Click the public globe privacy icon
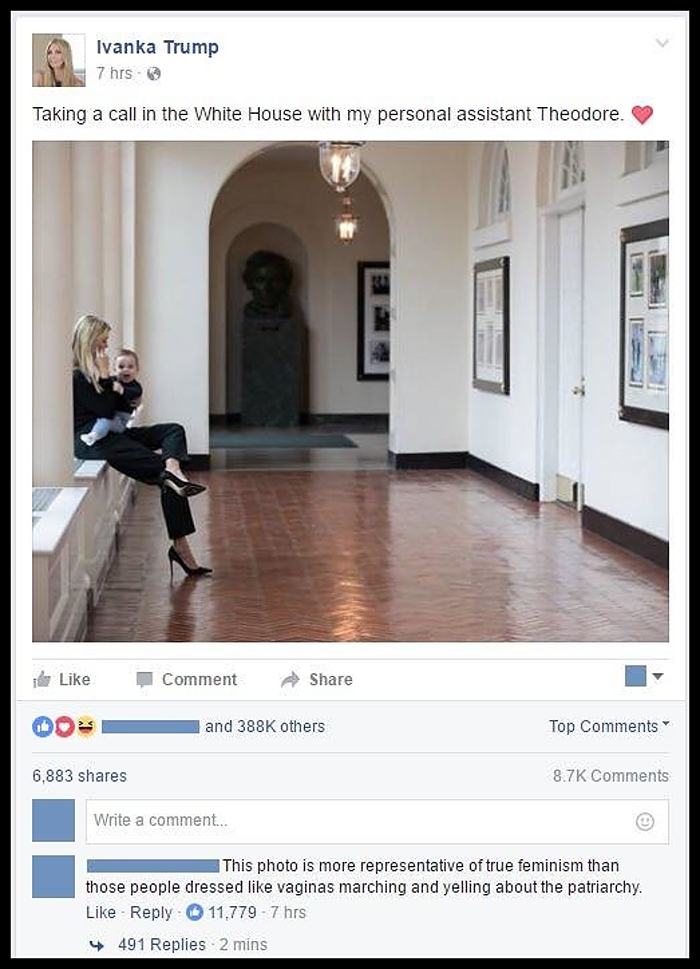700x969 pixels. click(x=154, y=73)
